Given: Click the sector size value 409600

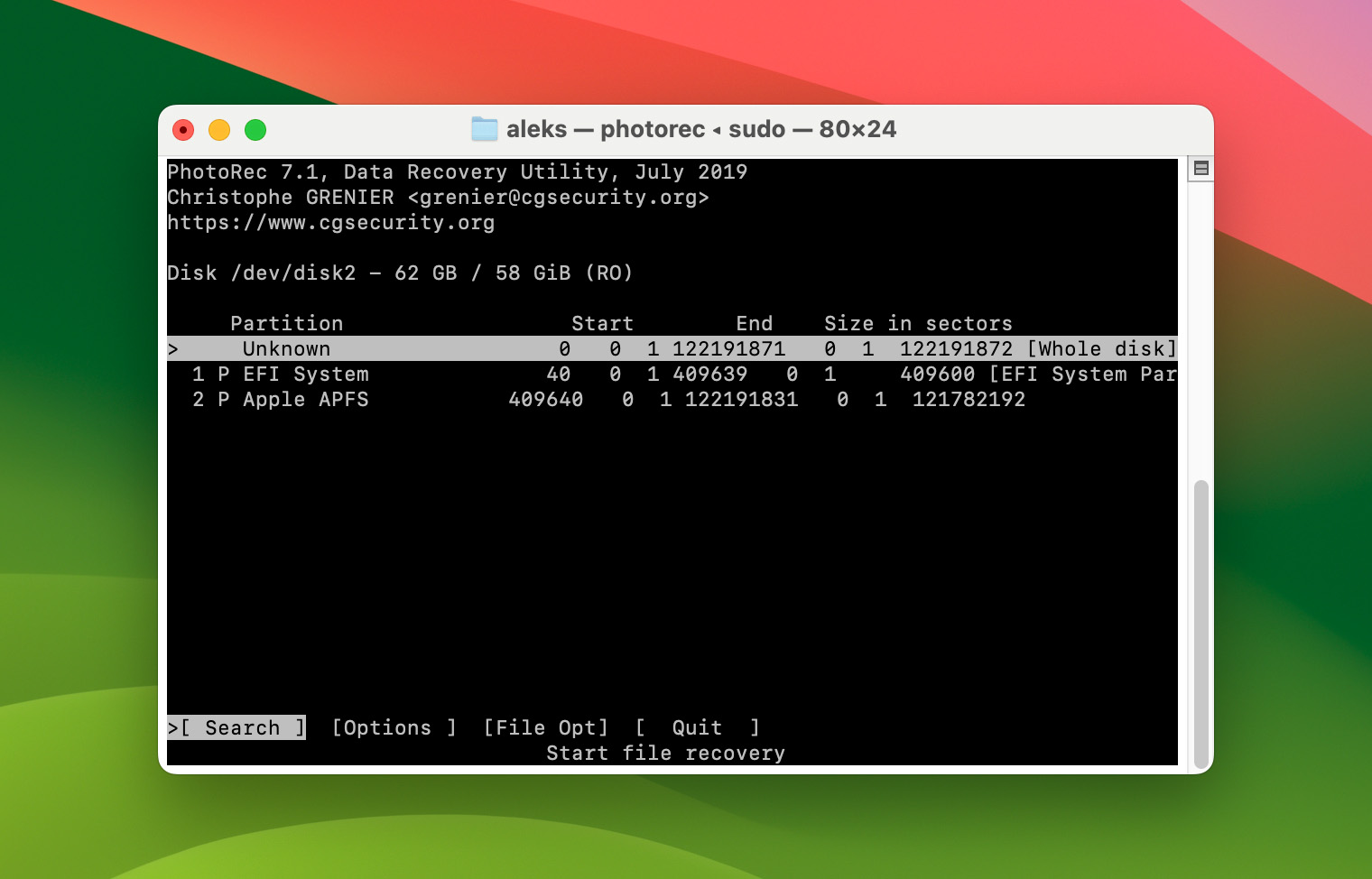Looking at the screenshot, I should pyautogui.click(x=938, y=374).
